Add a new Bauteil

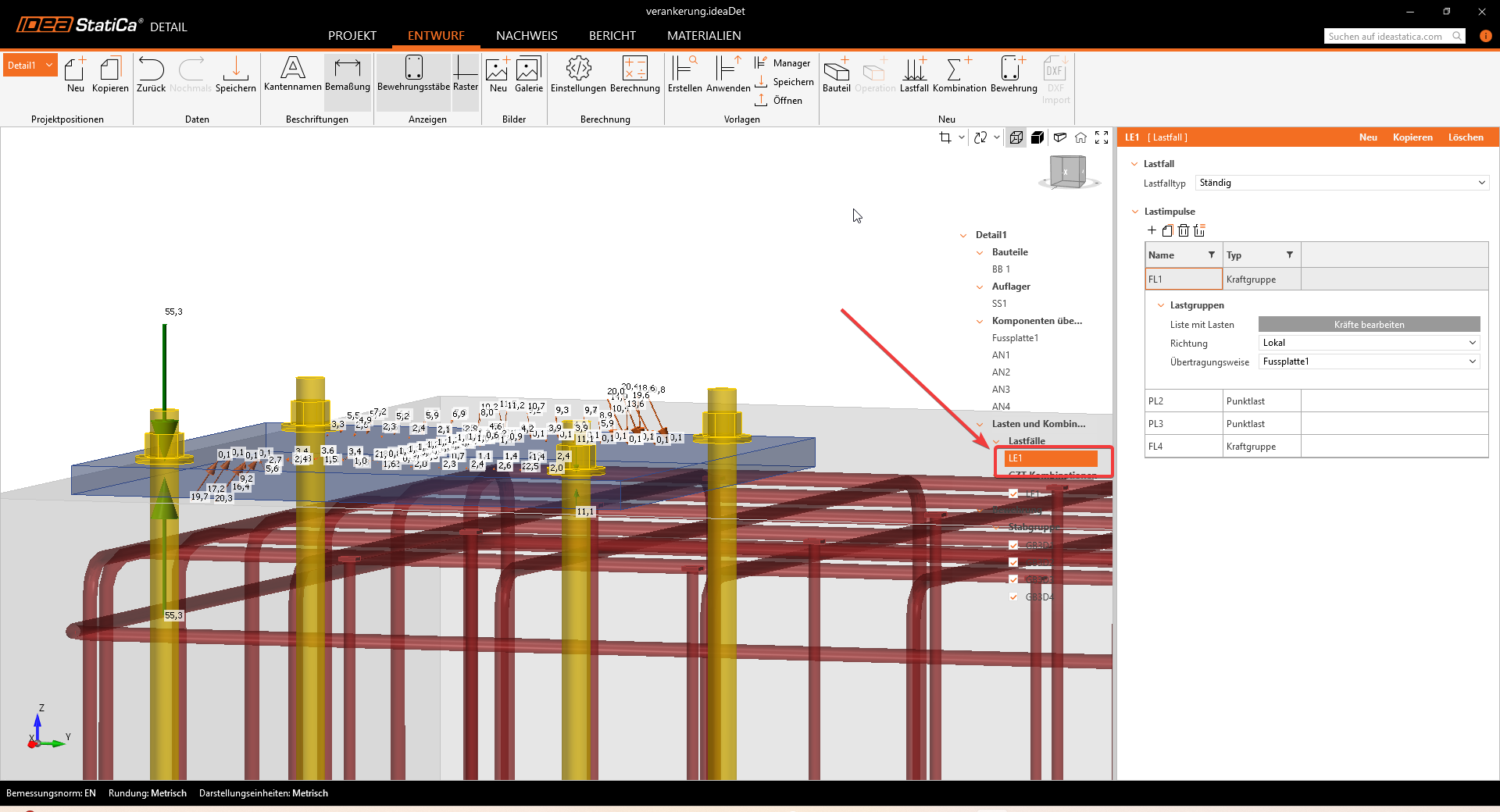(x=836, y=74)
